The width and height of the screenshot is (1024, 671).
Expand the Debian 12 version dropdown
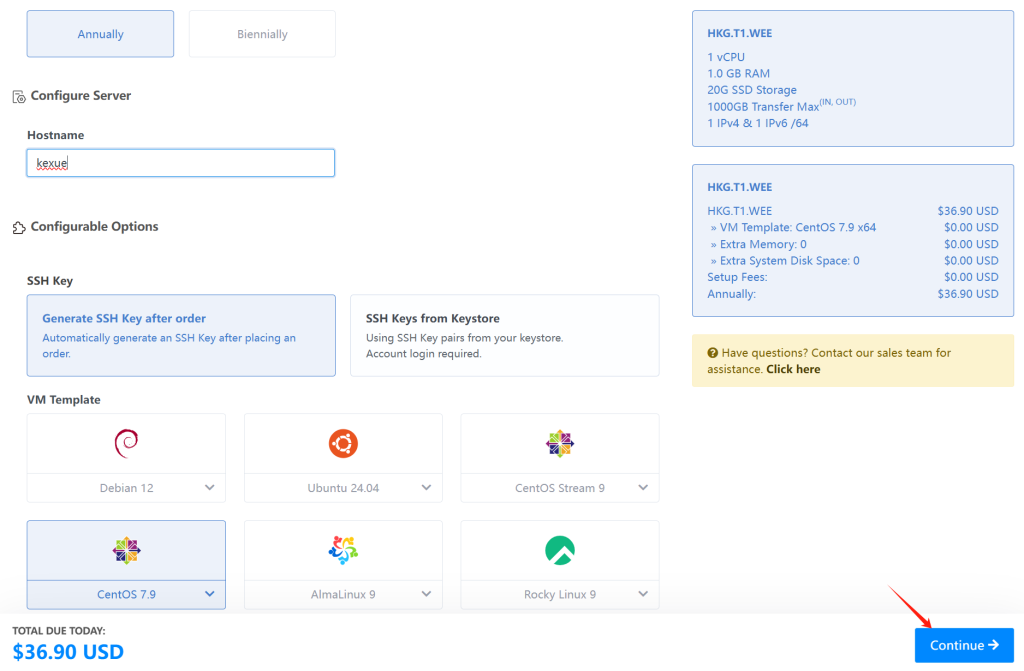point(209,488)
